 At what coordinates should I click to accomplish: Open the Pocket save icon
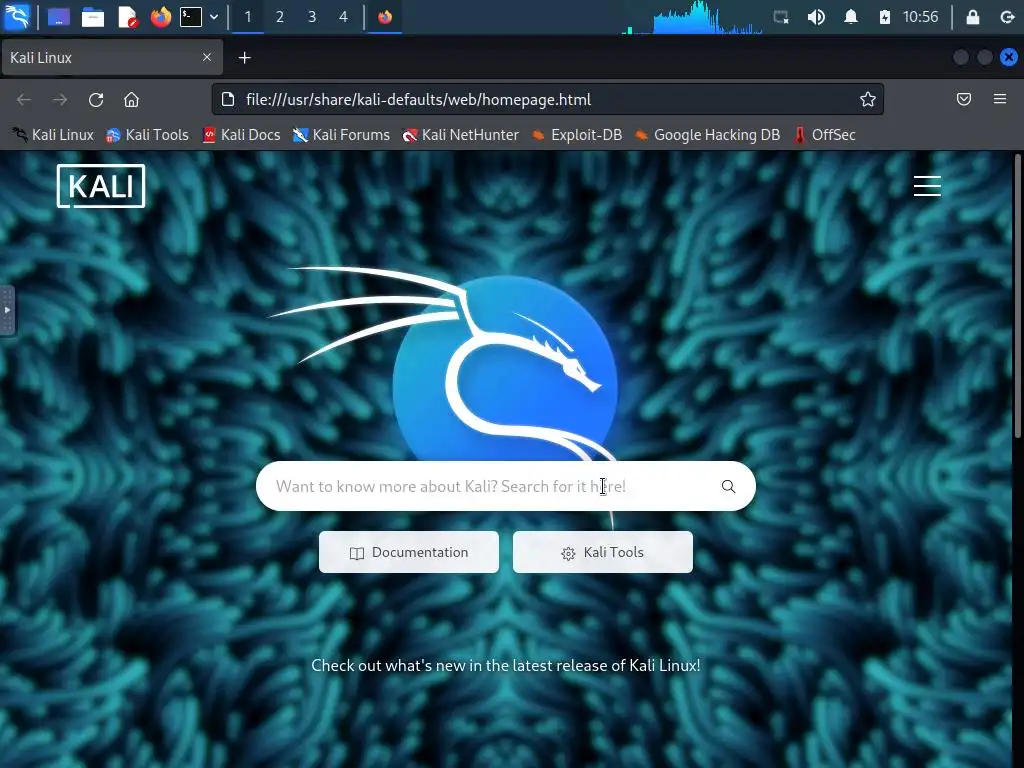(x=963, y=99)
